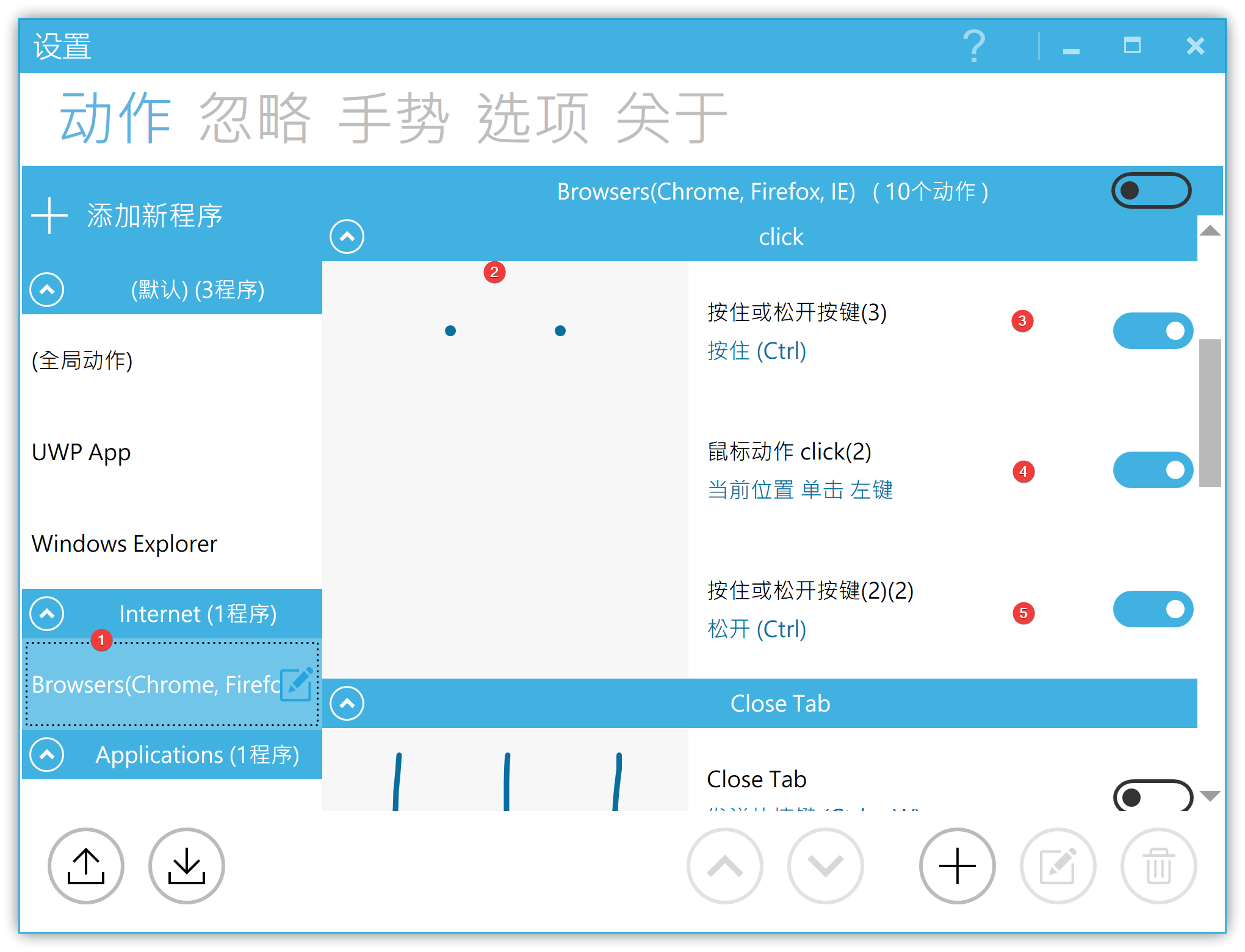Click the import (download arrow) icon

click(187, 865)
